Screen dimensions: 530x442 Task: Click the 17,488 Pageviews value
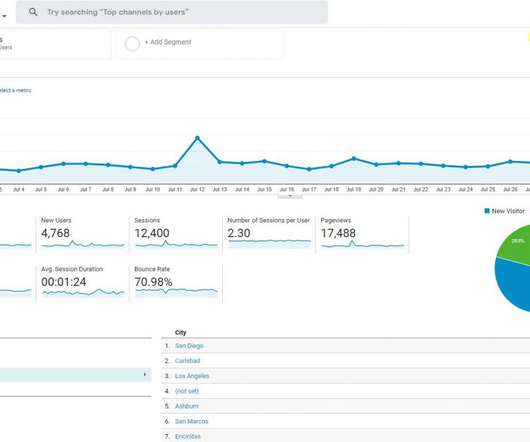(x=338, y=233)
